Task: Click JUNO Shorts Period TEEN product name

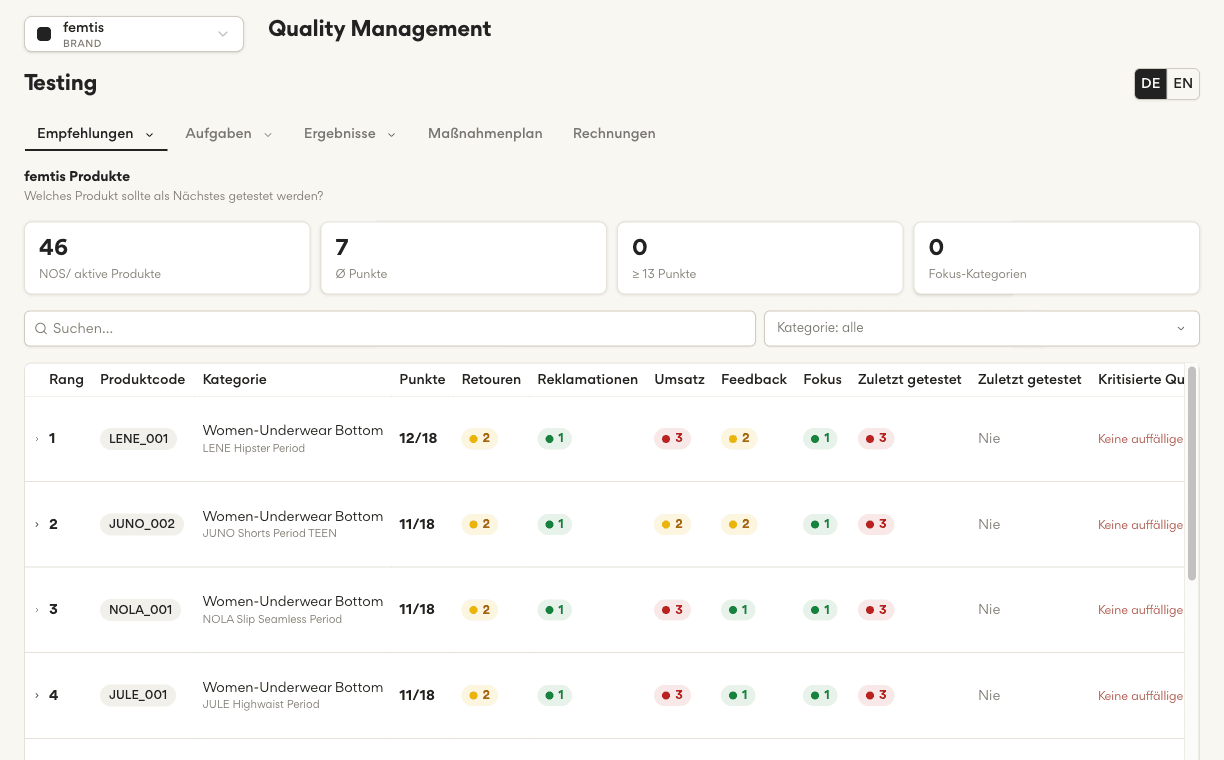Action: [x=270, y=534]
